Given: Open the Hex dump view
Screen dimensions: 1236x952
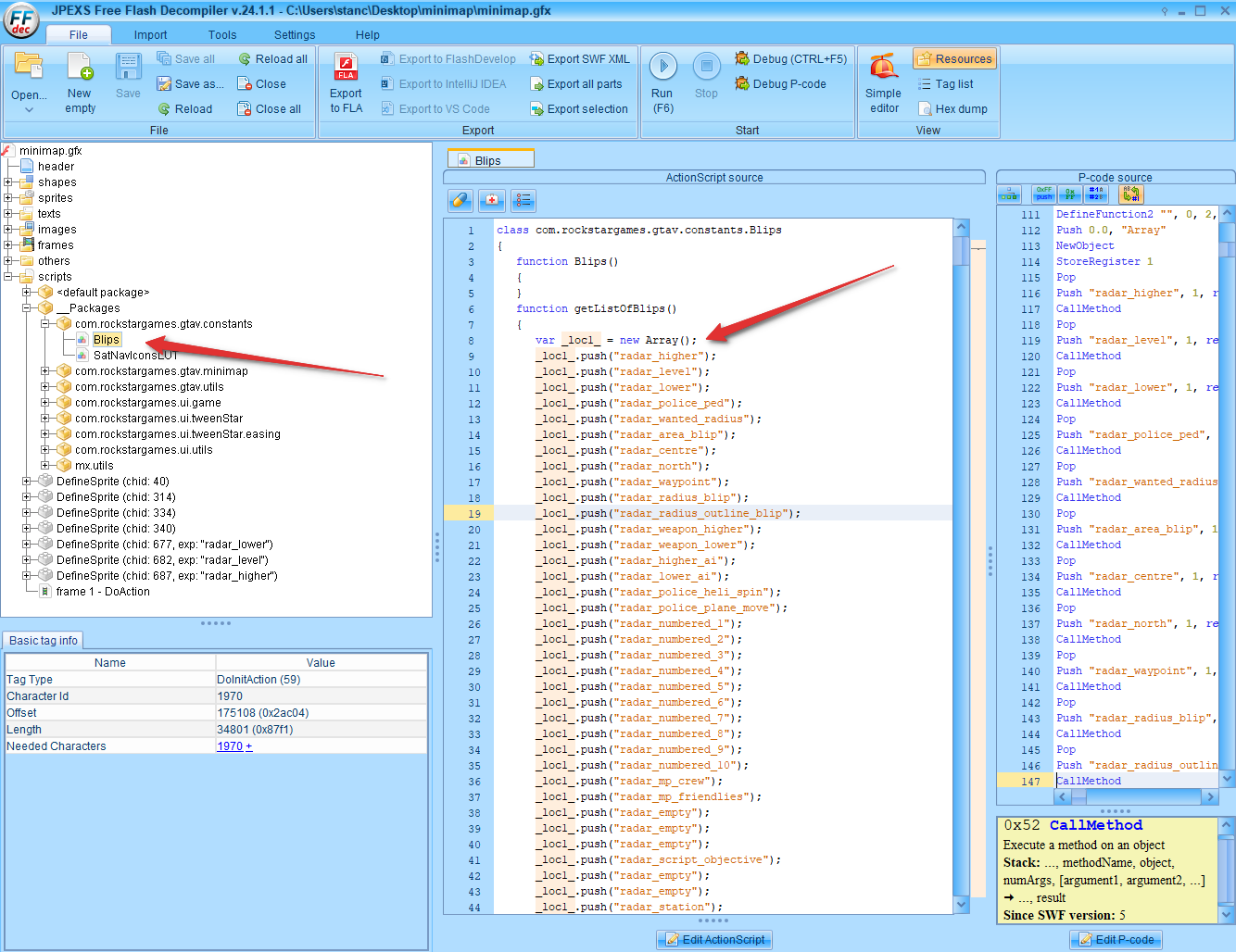Looking at the screenshot, I should pyautogui.click(x=952, y=108).
